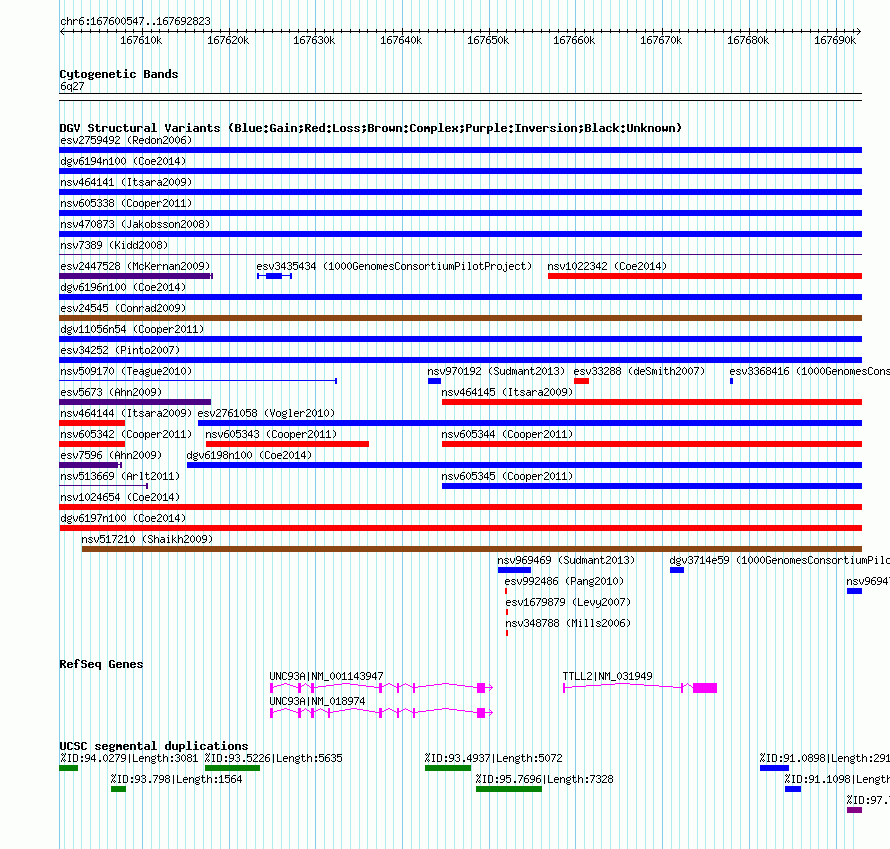
Task: Click esv34252 (Pinto2007) label
Action: pos(120,350)
